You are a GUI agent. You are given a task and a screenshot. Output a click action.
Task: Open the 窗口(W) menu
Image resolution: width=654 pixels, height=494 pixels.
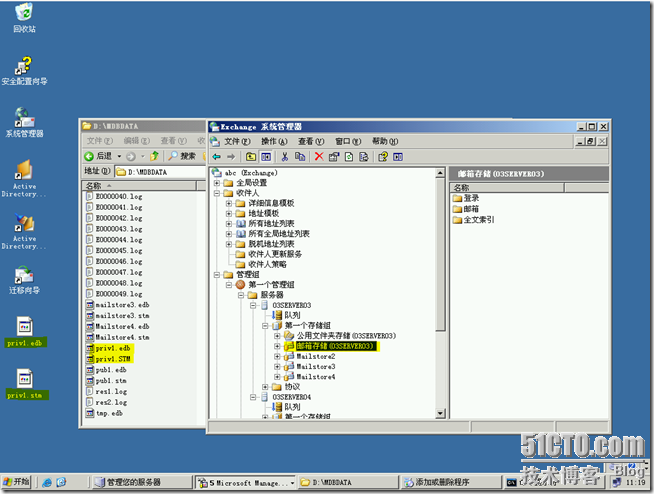coord(348,141)
